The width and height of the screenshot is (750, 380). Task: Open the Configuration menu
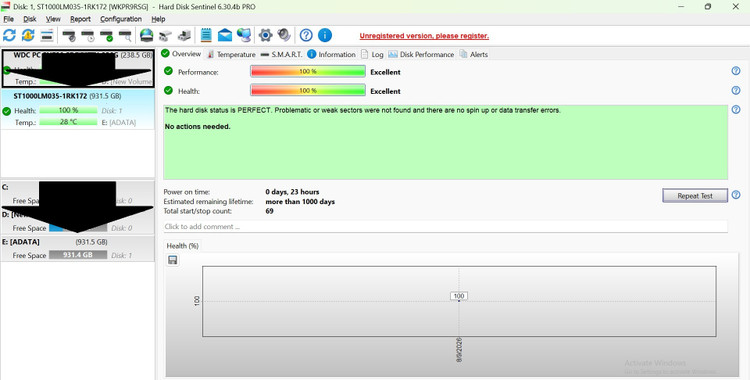click(121, 19)
